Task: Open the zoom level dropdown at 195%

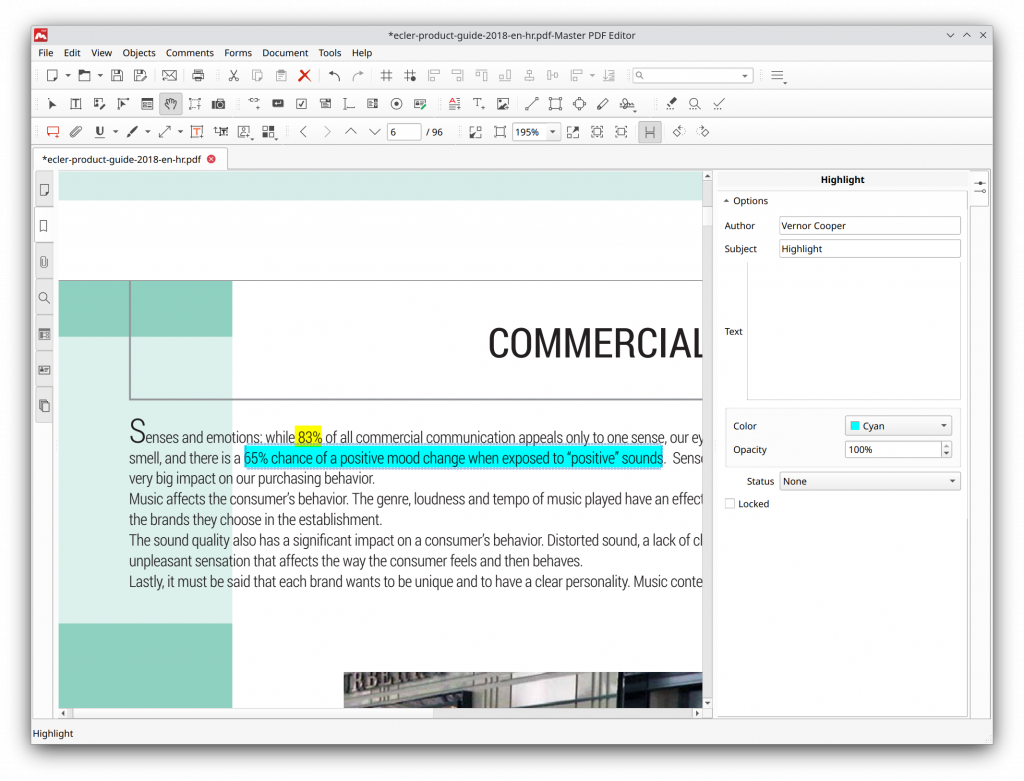Action: pyautogui.click(x=552, y=132)
